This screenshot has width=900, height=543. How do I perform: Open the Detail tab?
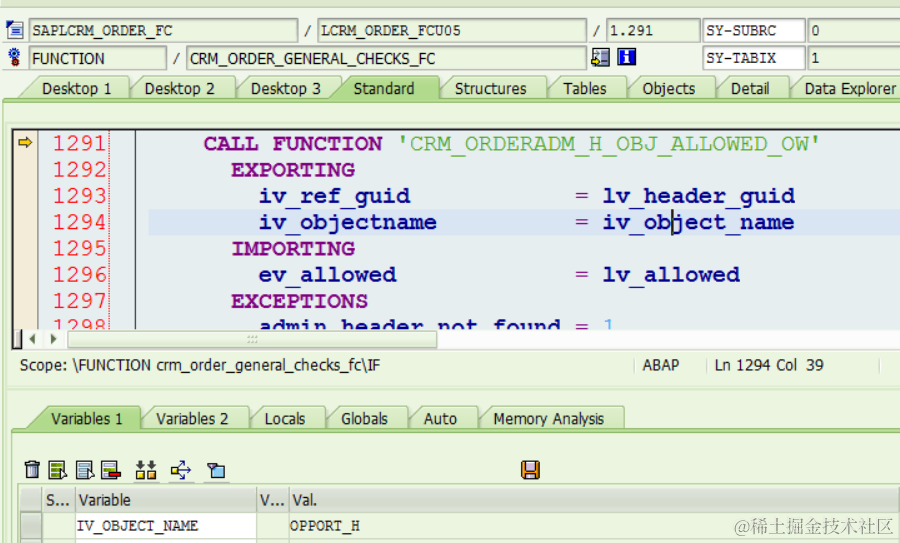point(750,88)
